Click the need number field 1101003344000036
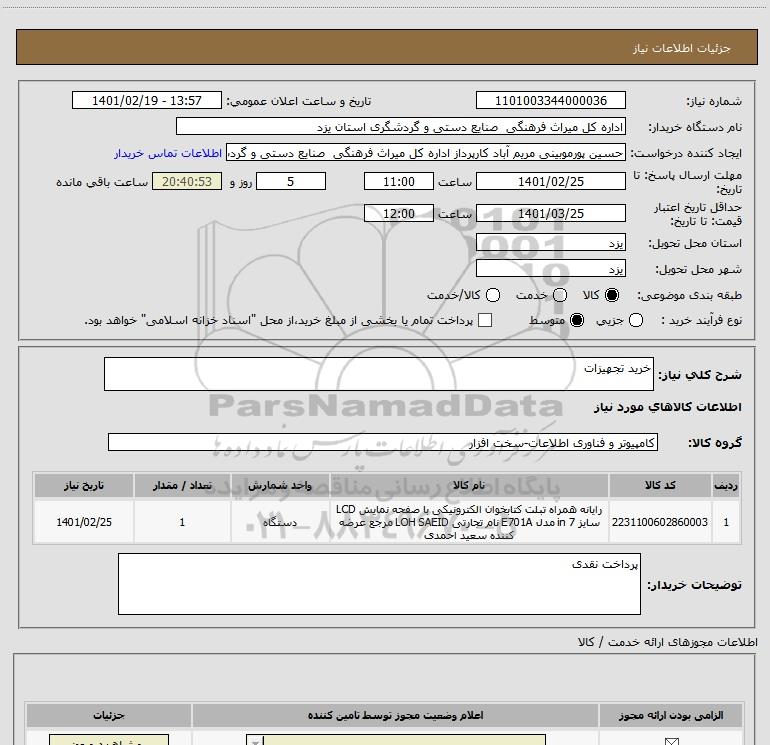The height and width of the screenshot is (745, 770). (550, 100)
